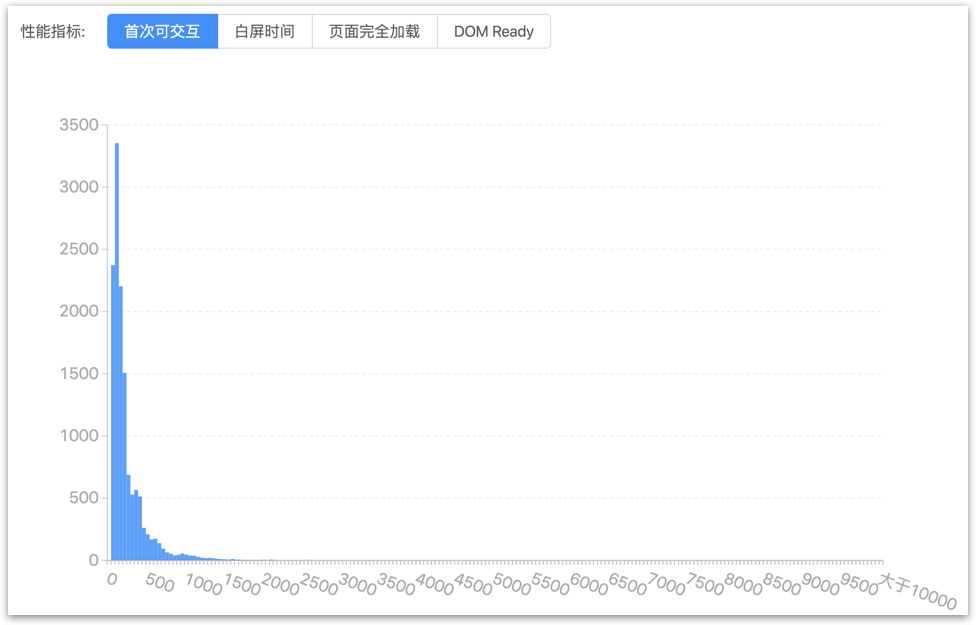976x625 pixels.
Task: Click the 大于10000 x-axis label
Action: (916, 591)
